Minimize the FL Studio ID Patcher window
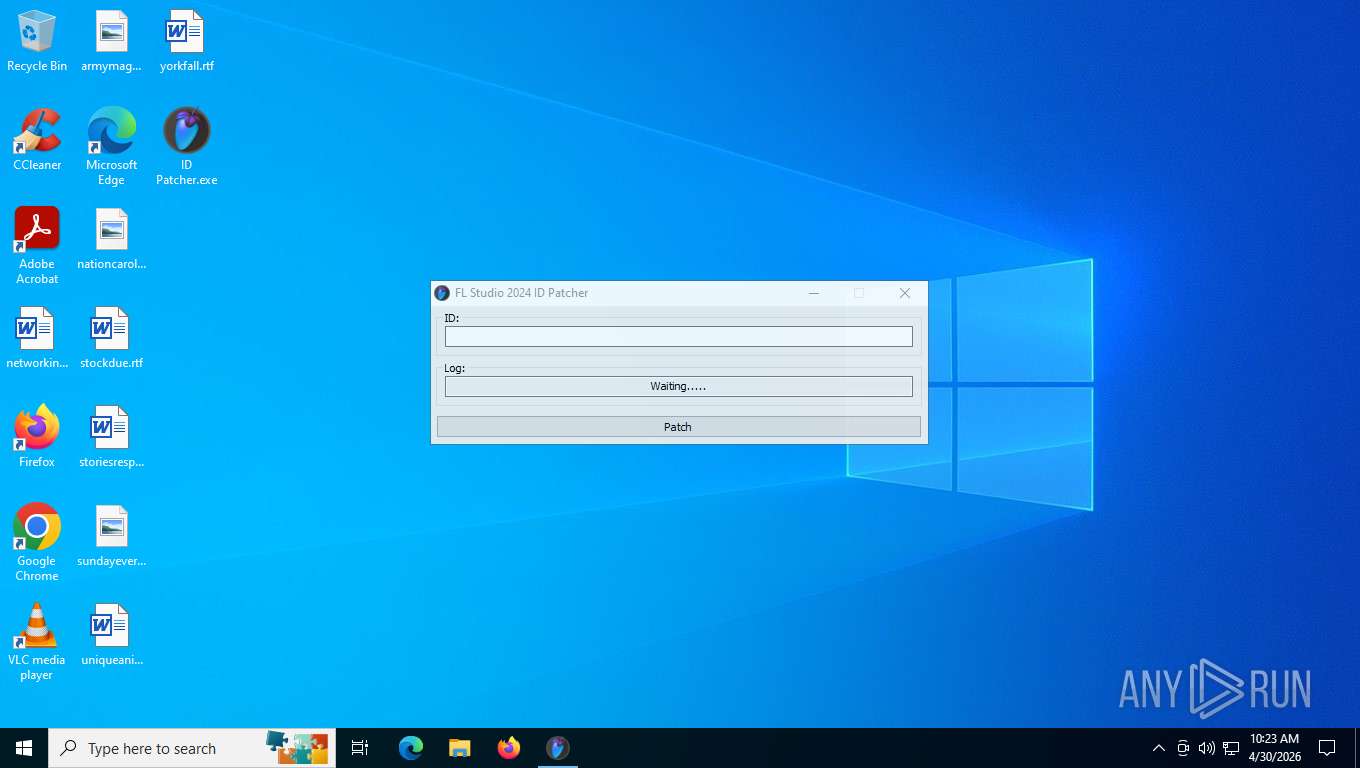1360x768 pixels. pyautogui.click(x=814, y=293)
